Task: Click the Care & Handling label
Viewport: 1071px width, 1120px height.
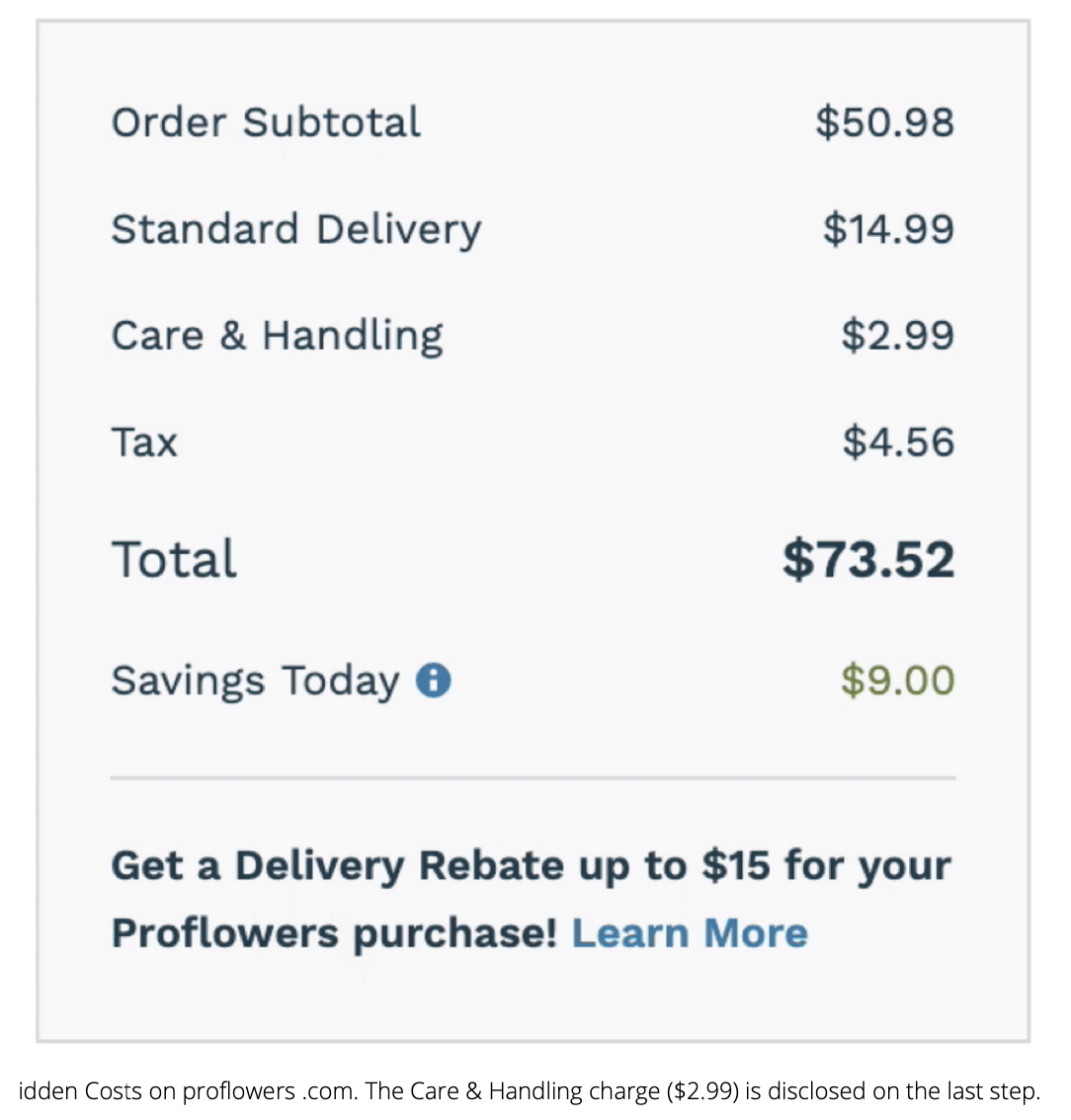Action: (278, 337)
